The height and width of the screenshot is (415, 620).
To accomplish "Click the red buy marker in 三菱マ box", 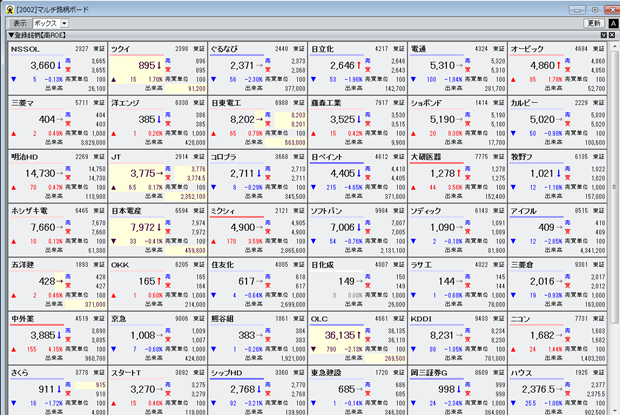I will (68, 124).
